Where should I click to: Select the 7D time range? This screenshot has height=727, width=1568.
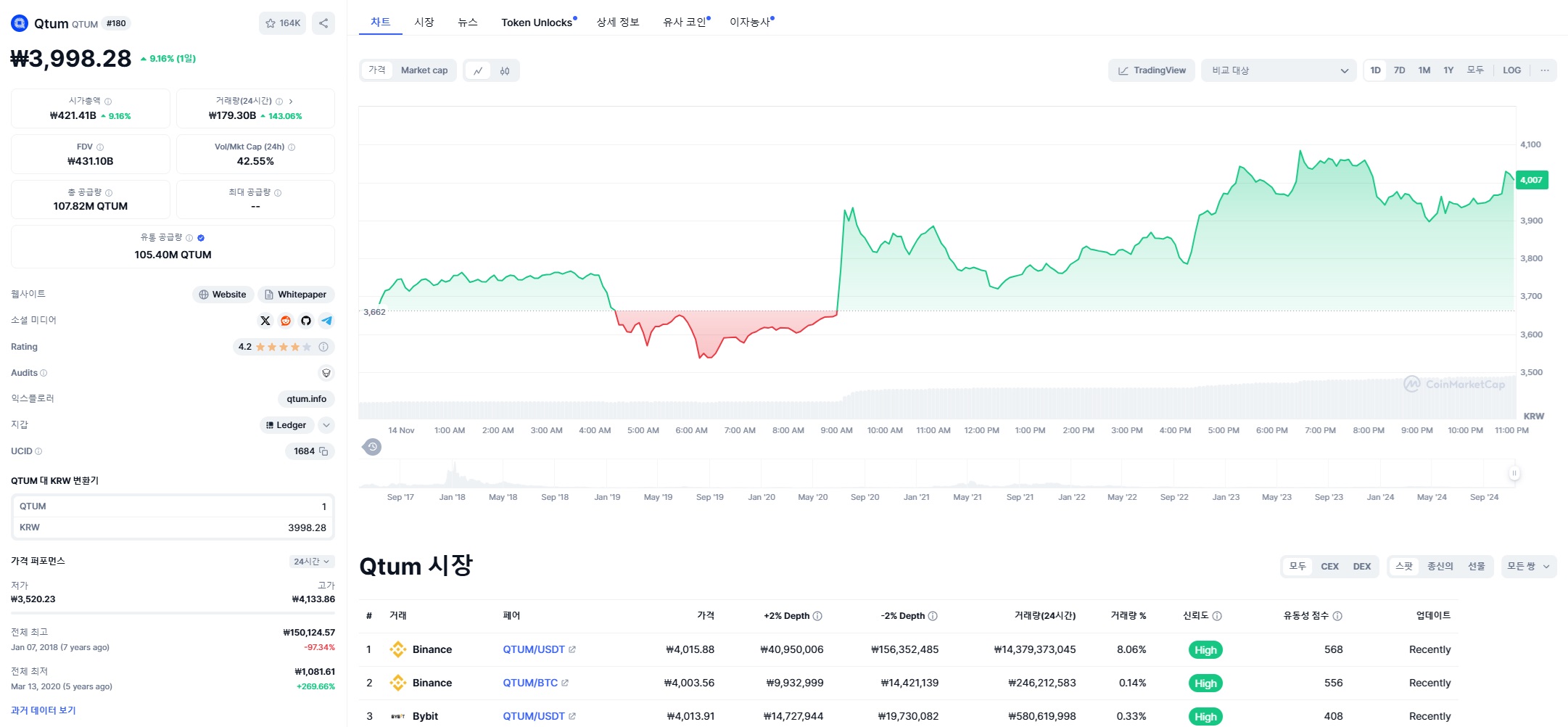[x=1400, y=70]
